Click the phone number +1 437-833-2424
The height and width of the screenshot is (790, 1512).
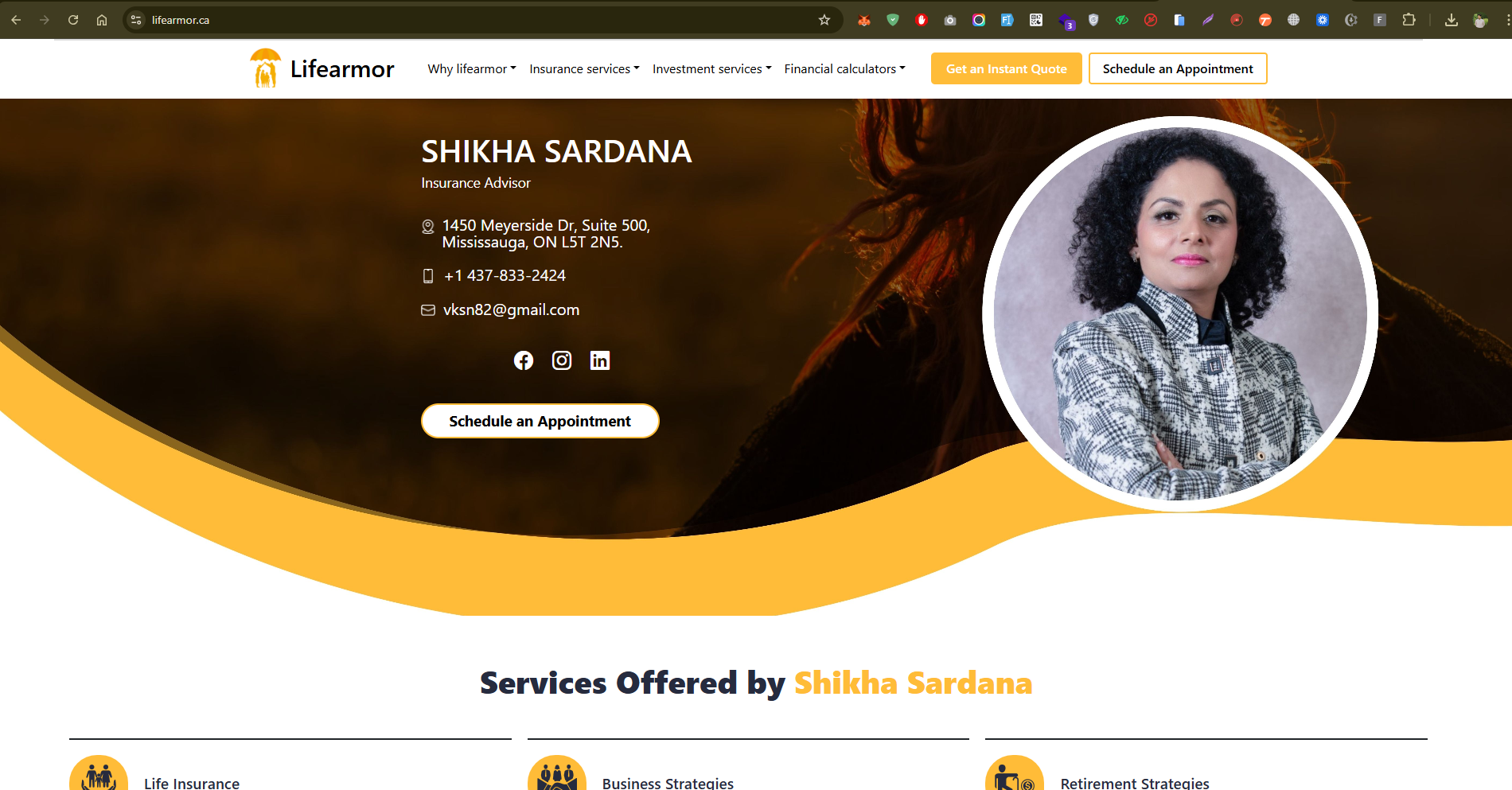point(505,276)
